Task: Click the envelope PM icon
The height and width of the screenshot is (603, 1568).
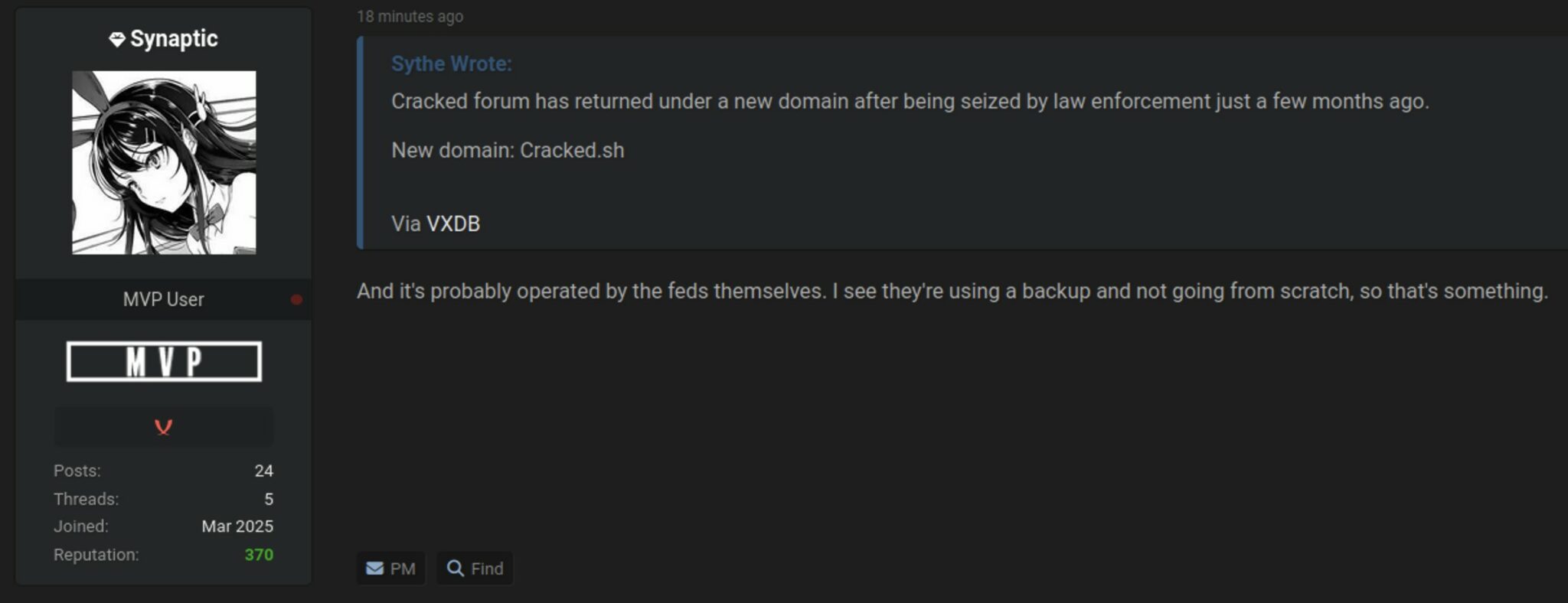Action: click(374, 569)
